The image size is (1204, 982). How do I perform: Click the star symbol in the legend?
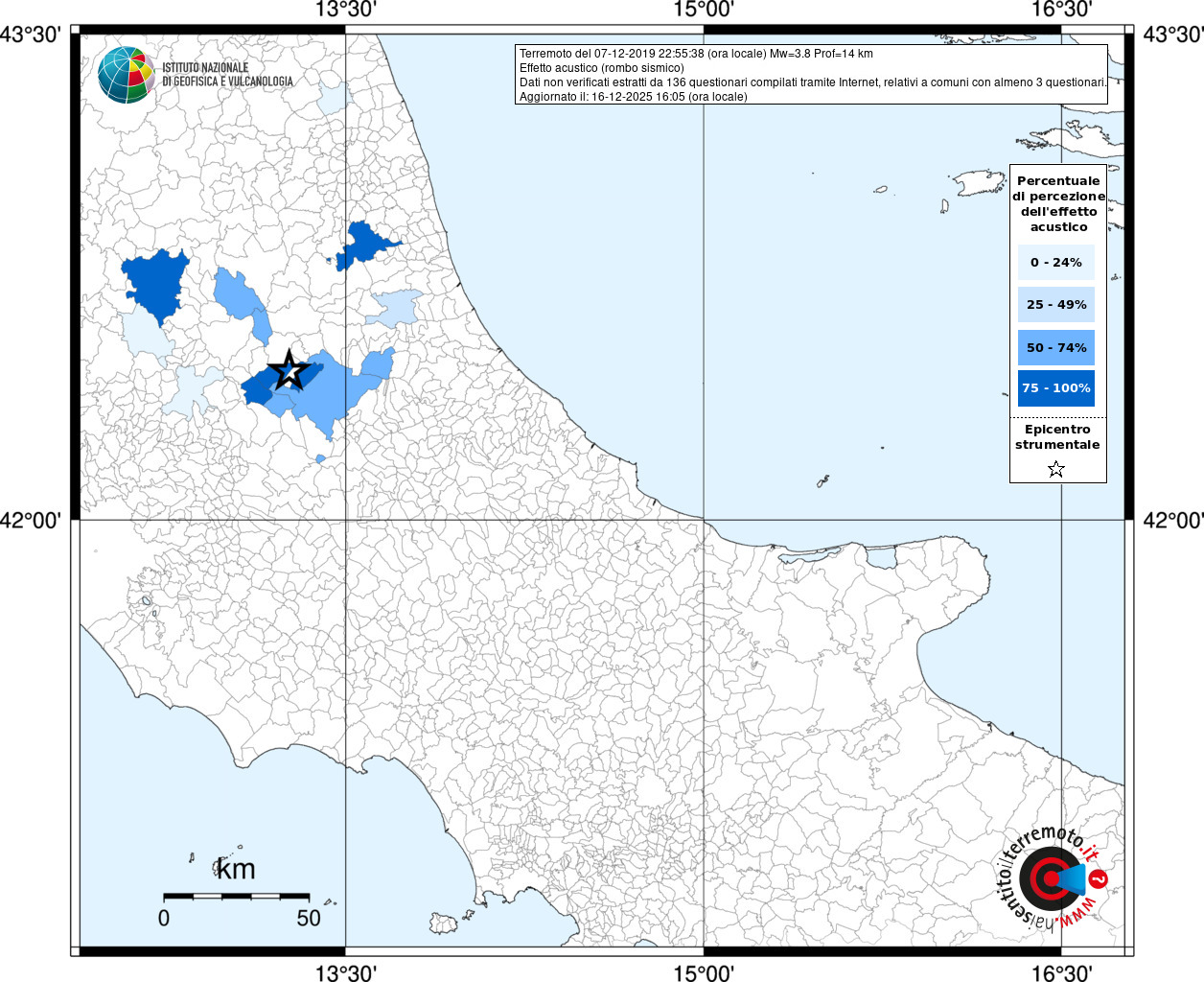coord(1056,469)
